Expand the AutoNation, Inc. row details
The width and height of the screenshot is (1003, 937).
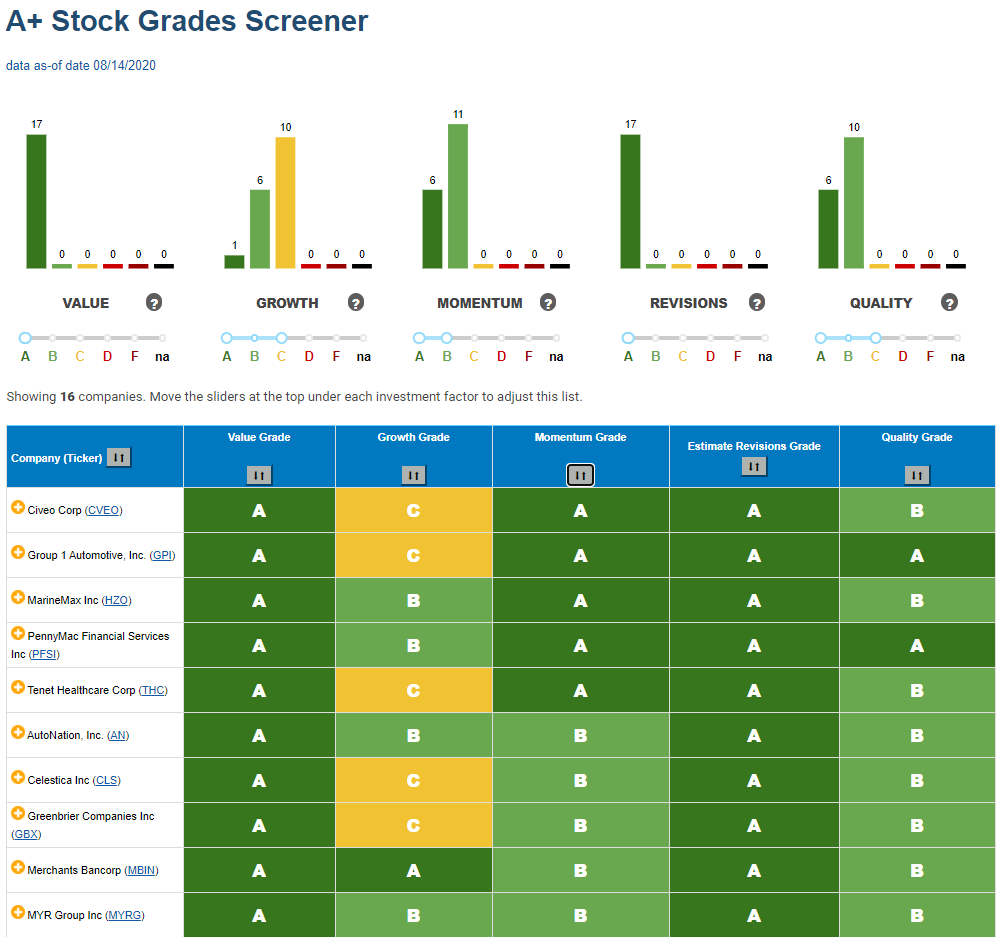(x=18, y=732)
